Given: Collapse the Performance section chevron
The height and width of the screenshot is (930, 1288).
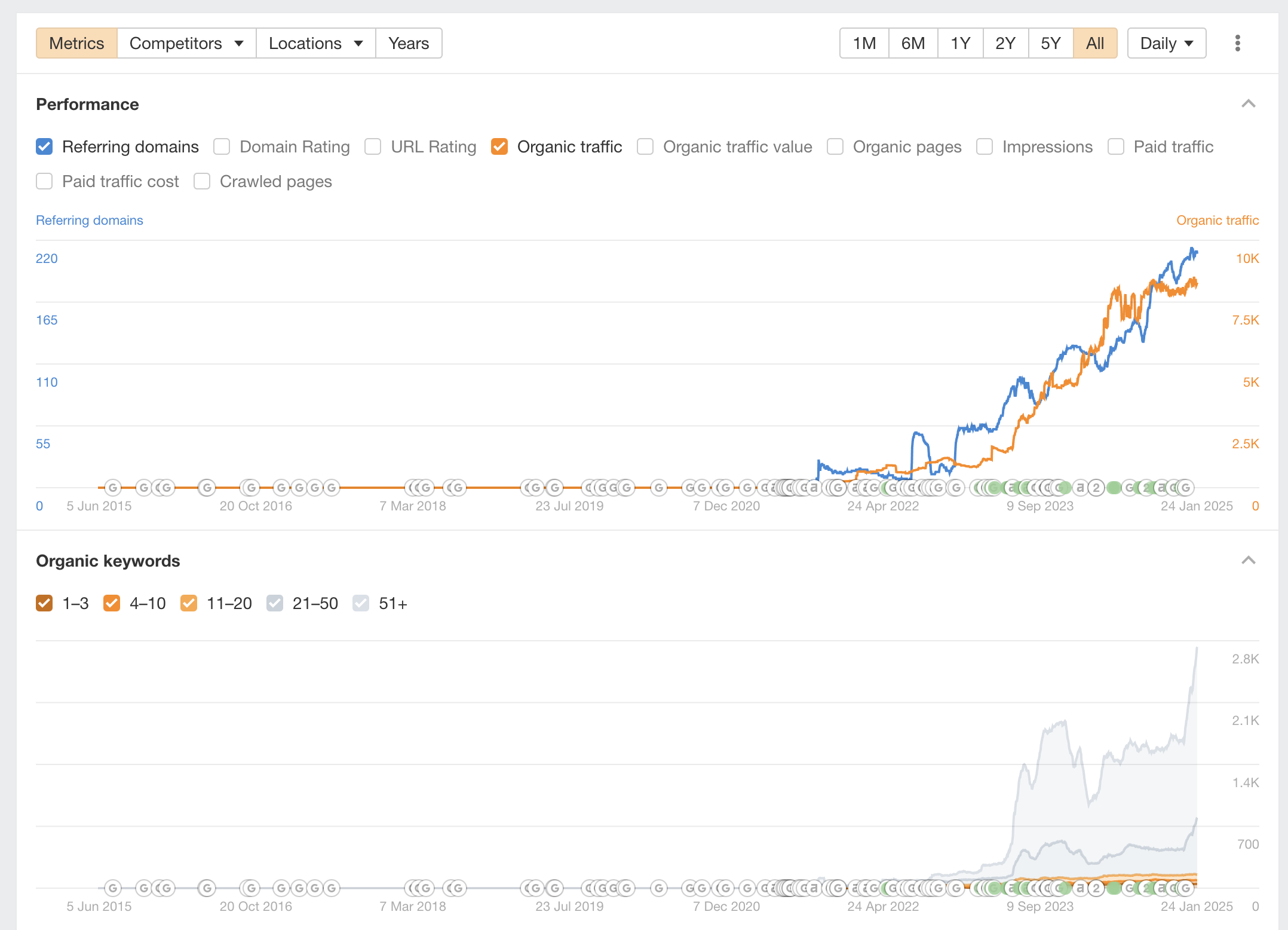Looking at the screenshot, I should click(1248, 104).
